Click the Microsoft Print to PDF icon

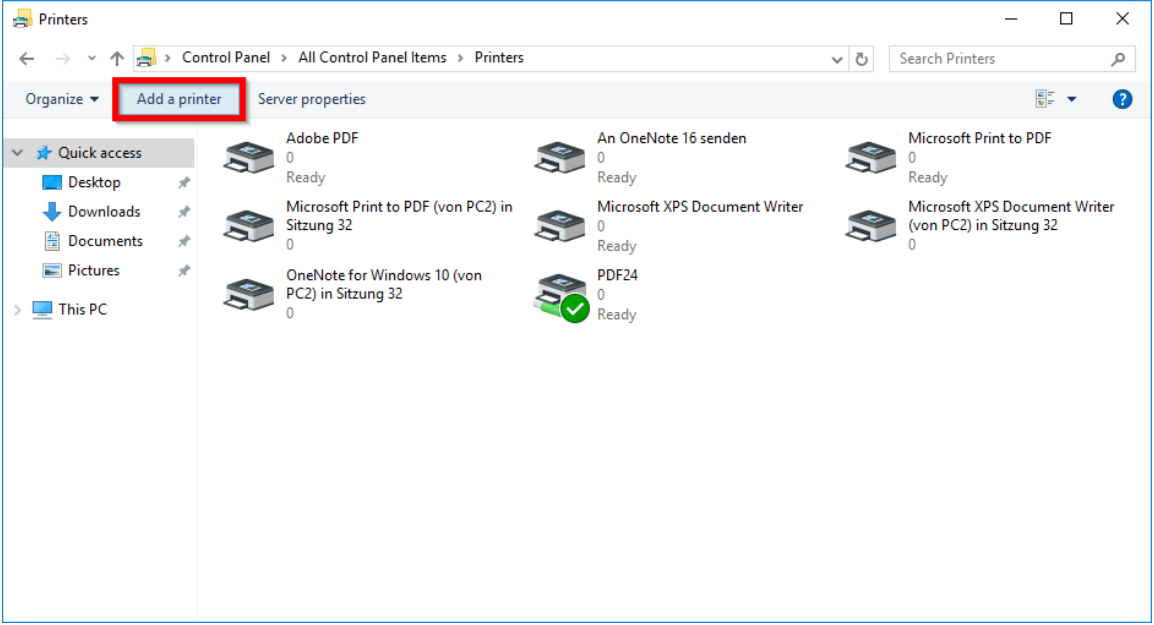pos(871,157)
